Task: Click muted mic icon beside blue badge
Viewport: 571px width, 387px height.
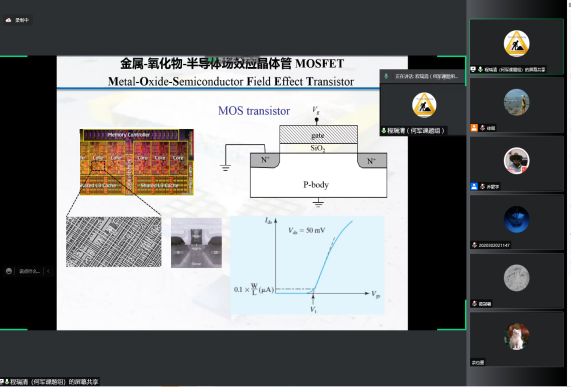Action: [482, 186]
